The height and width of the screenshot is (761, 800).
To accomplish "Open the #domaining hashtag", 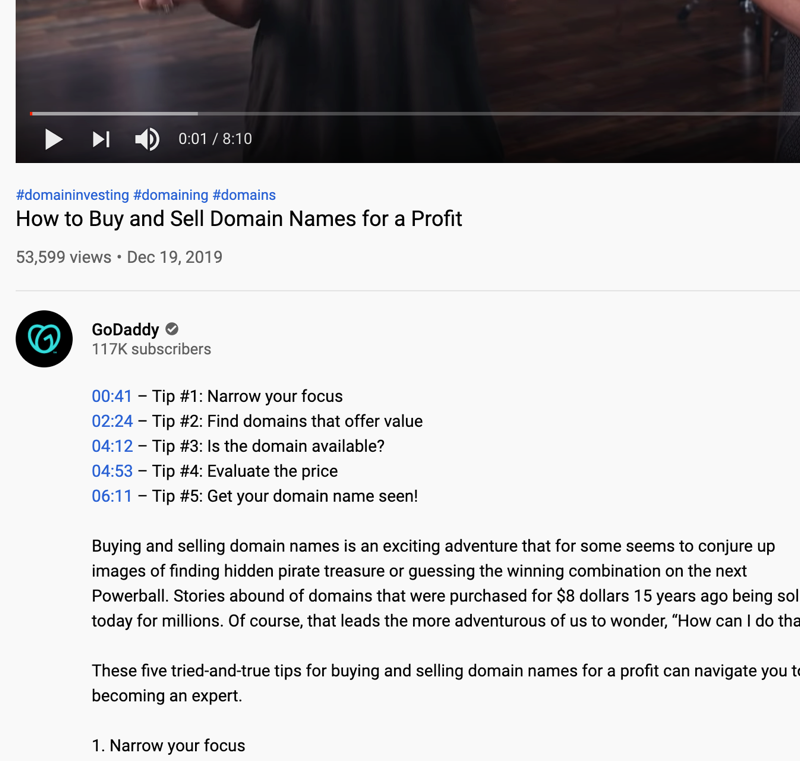I will 171,195.
